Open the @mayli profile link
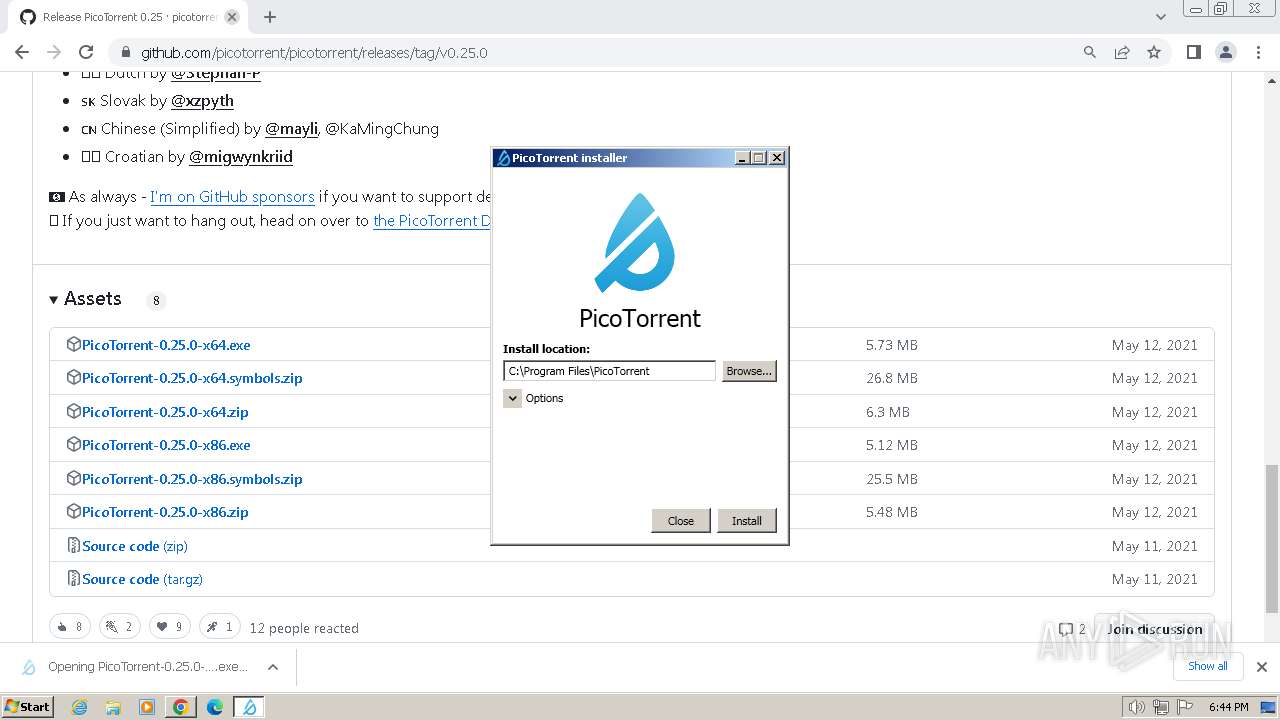The image size is (1280, 720). pos(291,129)
